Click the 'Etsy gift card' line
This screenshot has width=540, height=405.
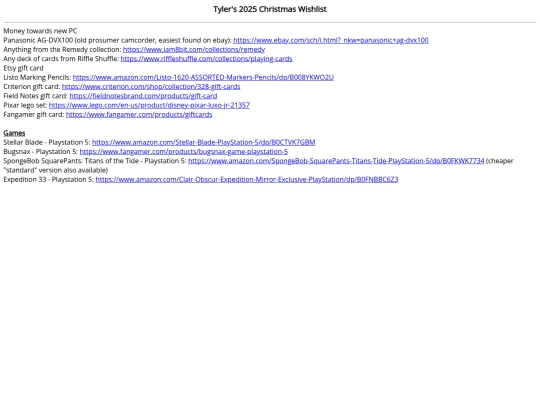click(23, 68)
